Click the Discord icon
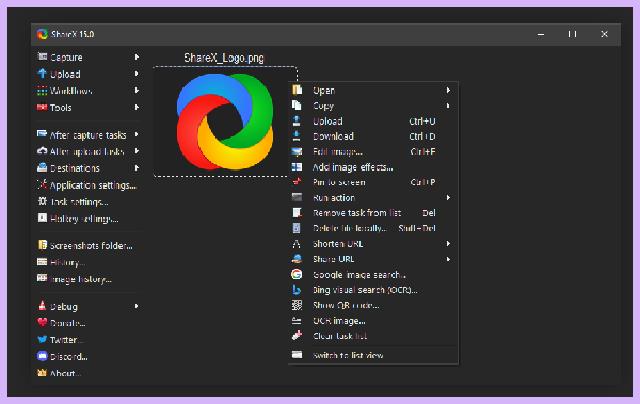 coord(42,356)
